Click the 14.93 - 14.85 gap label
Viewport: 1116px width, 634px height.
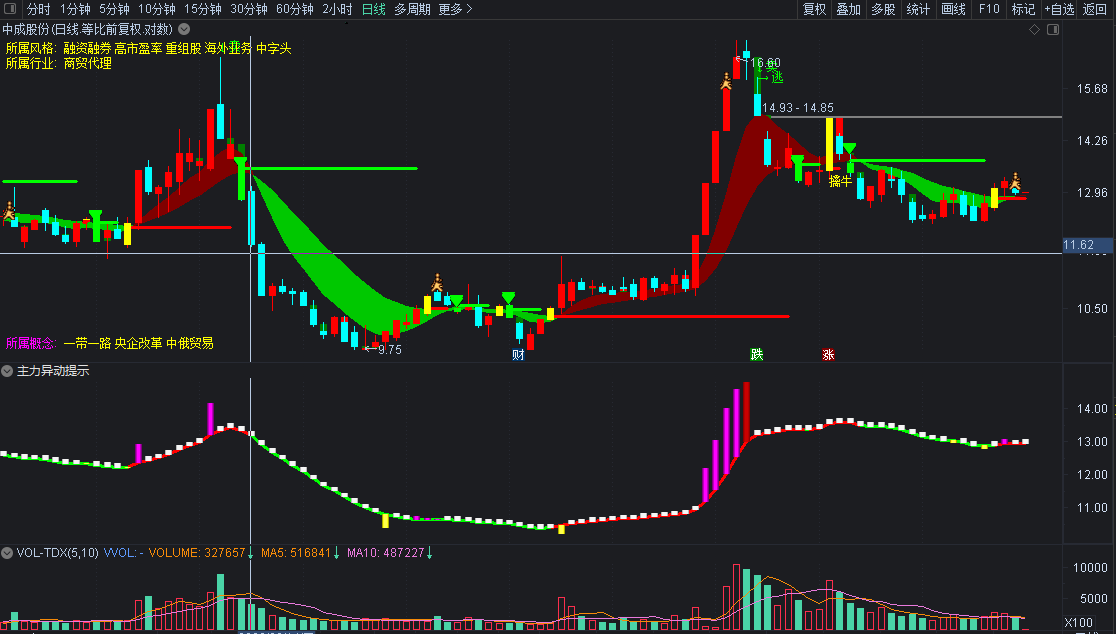click(x=798, y=107)
